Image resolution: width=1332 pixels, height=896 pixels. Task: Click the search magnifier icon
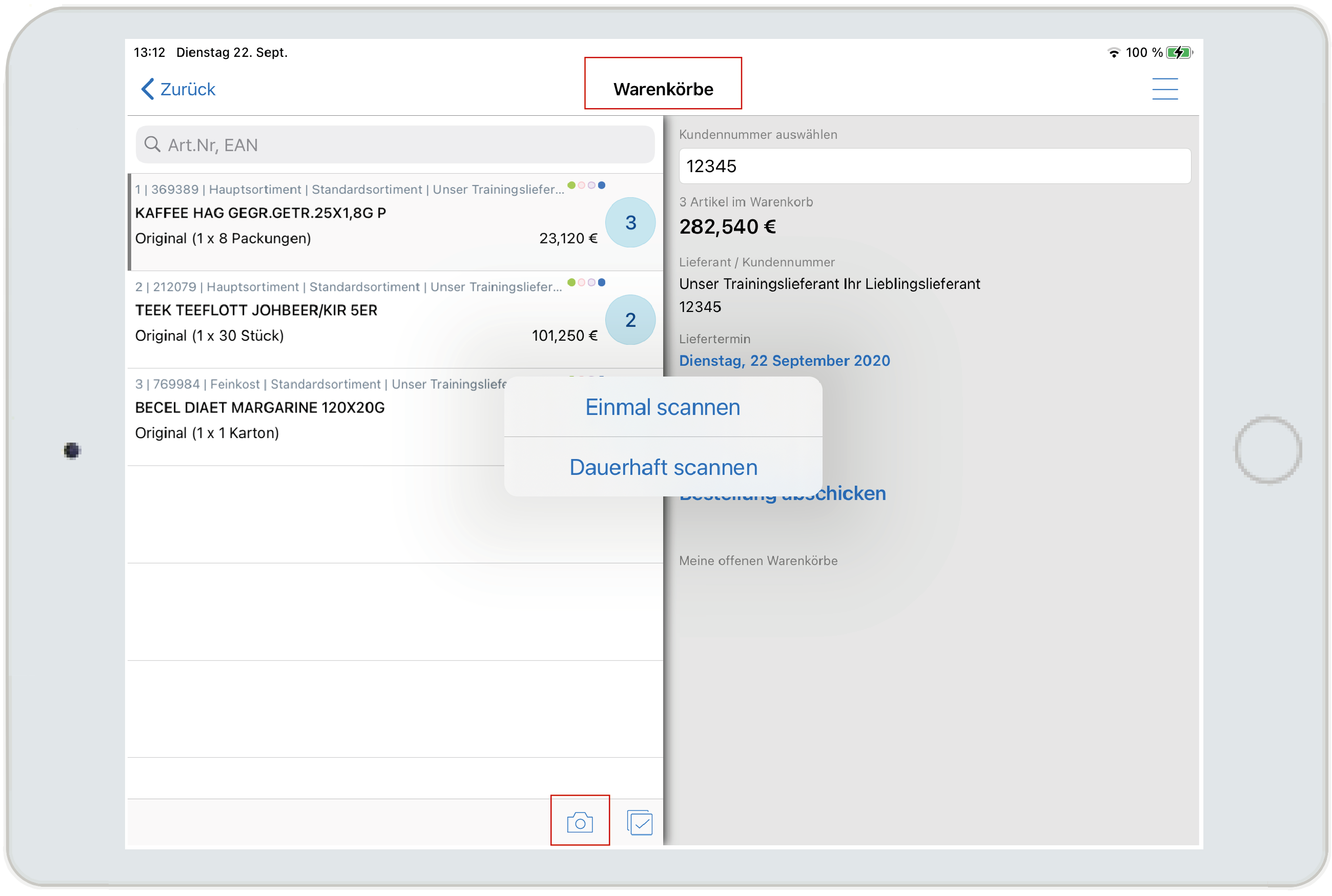click(x=152, y=144)
